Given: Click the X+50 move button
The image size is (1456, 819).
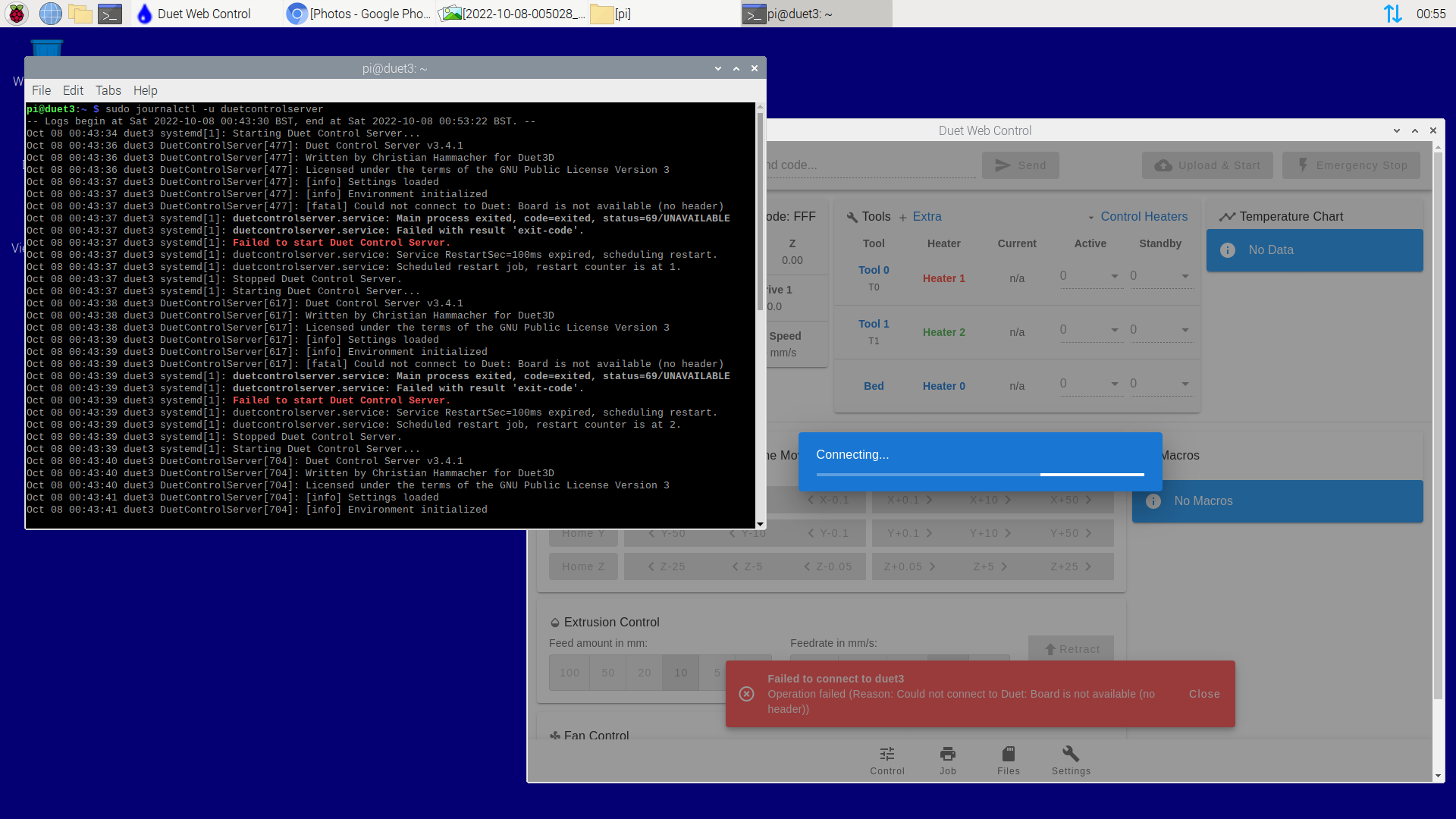Looking at the screenshot, I should click(x=1071, y=500).
